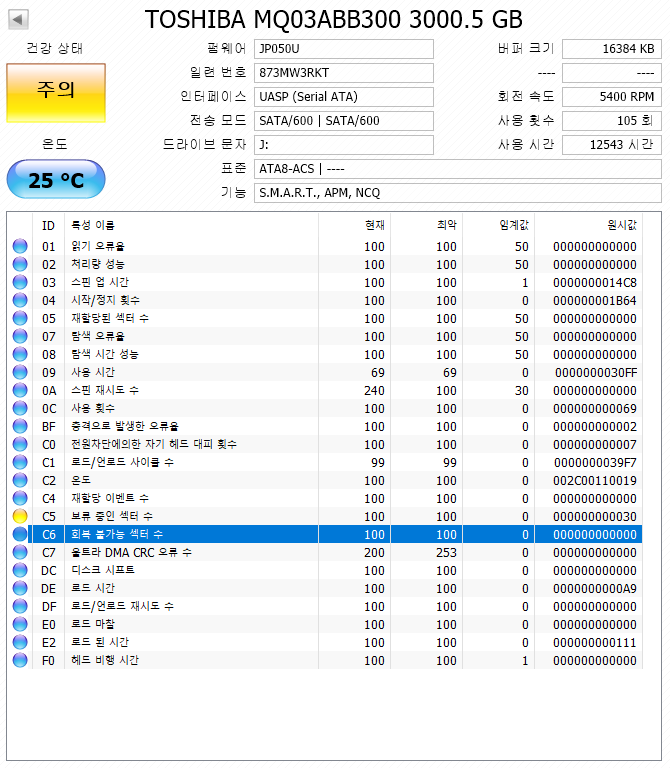This screenshot has width=670, height=768.
Task: Click the 특성 이름 column header
Action: 191,225
